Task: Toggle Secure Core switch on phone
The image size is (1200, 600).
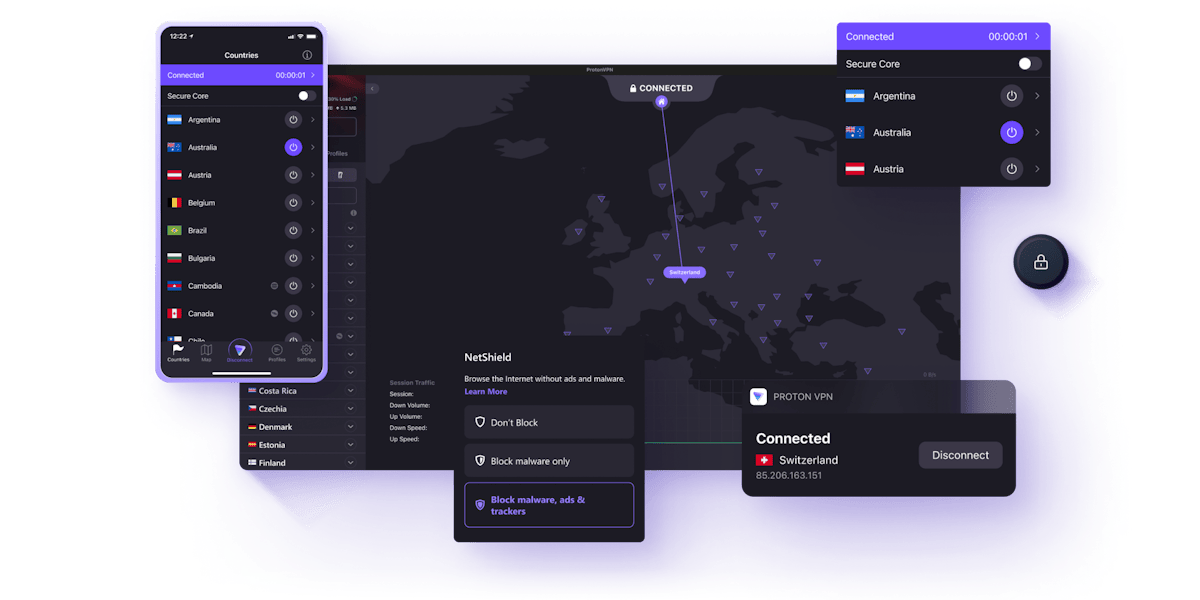Action: point(307,96)
